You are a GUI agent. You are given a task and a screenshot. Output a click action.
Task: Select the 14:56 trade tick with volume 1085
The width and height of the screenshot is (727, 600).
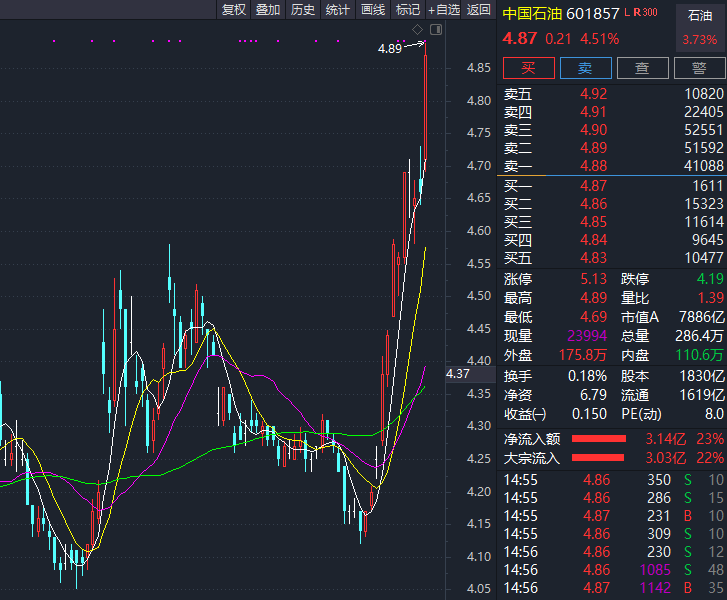[614, 570]
